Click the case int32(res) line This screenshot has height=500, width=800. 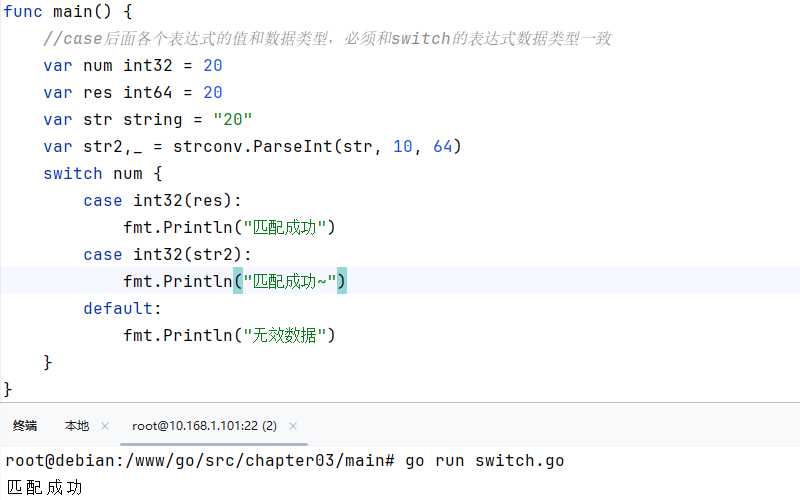(162, 201)
